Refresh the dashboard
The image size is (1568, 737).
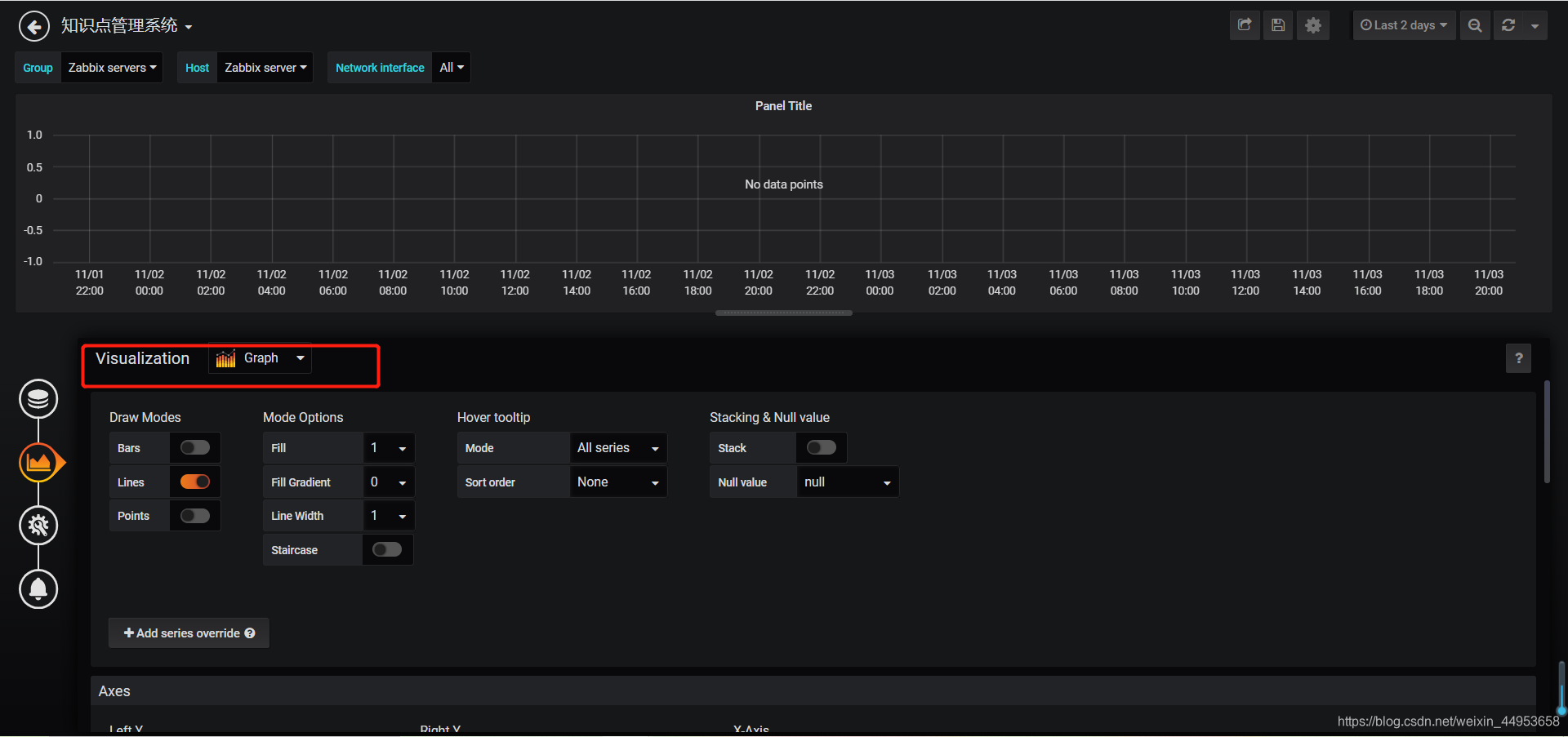(1508, 25)
